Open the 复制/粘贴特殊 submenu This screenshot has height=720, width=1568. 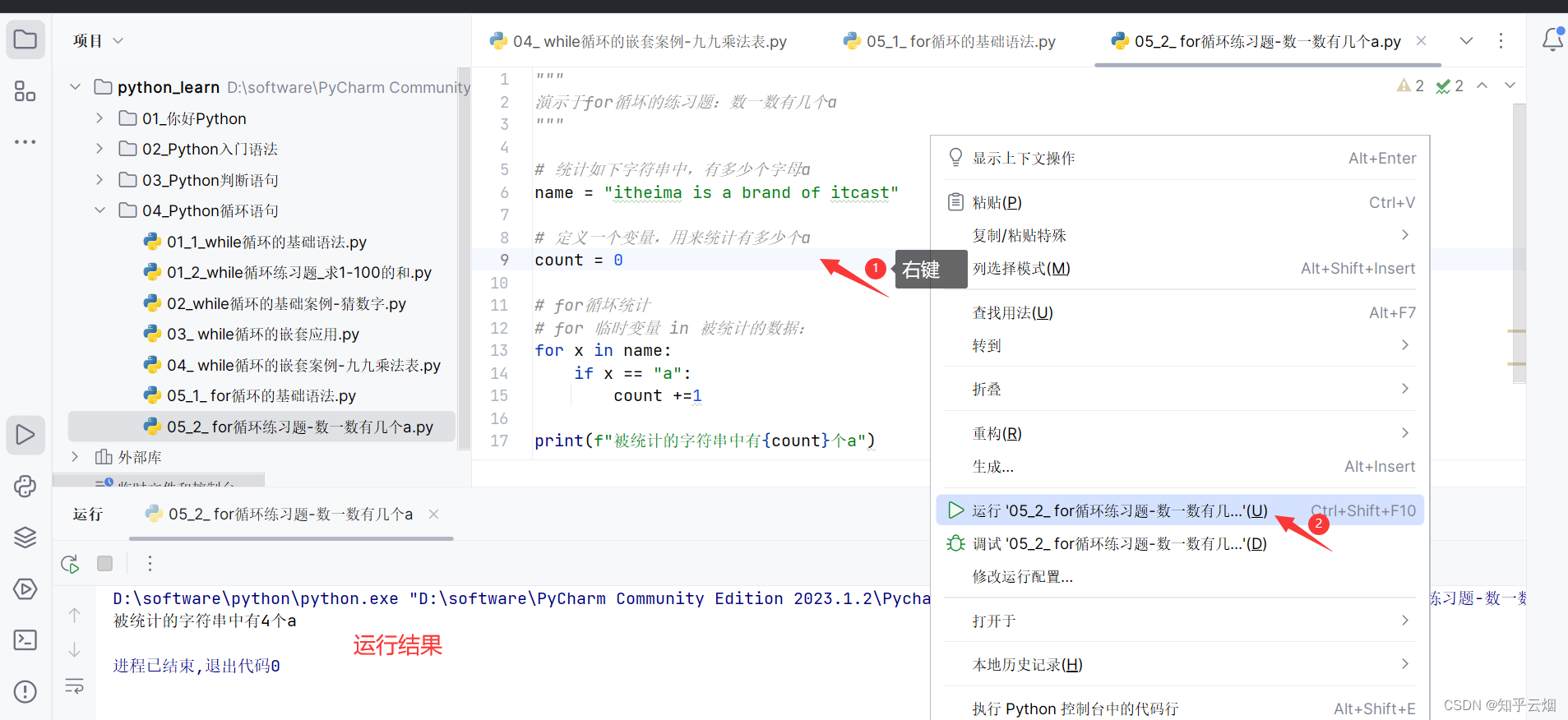tap(1180, 235)
